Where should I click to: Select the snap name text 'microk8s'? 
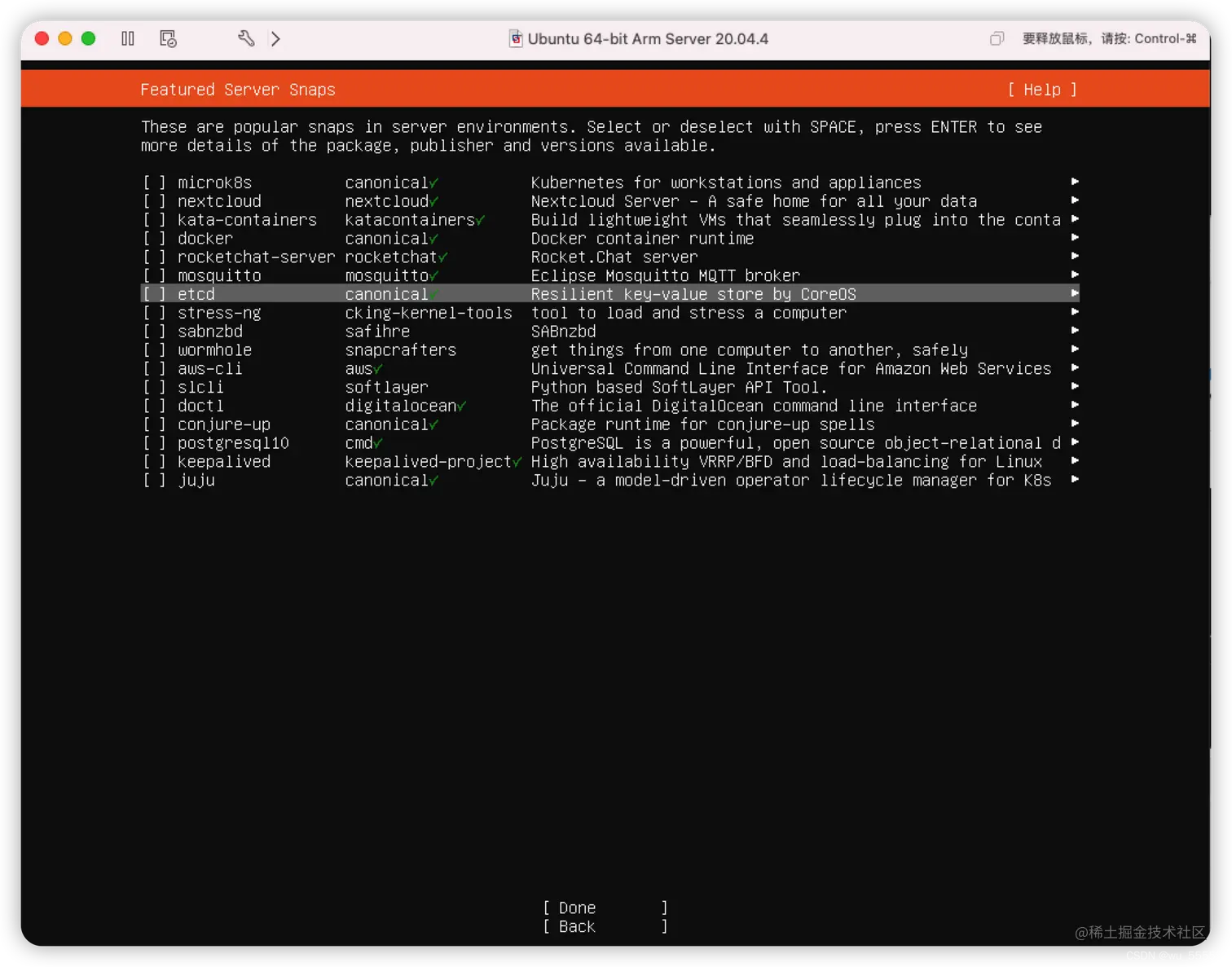(215, 182)
